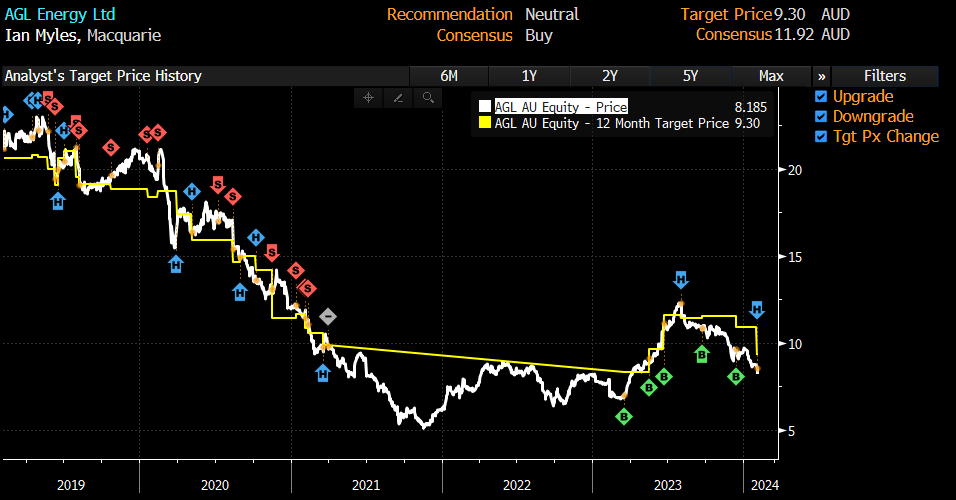Viewport: 956px width, 500px height.
Task: Click the consensus target 11.92 value
Action: [x=794, y=34]
